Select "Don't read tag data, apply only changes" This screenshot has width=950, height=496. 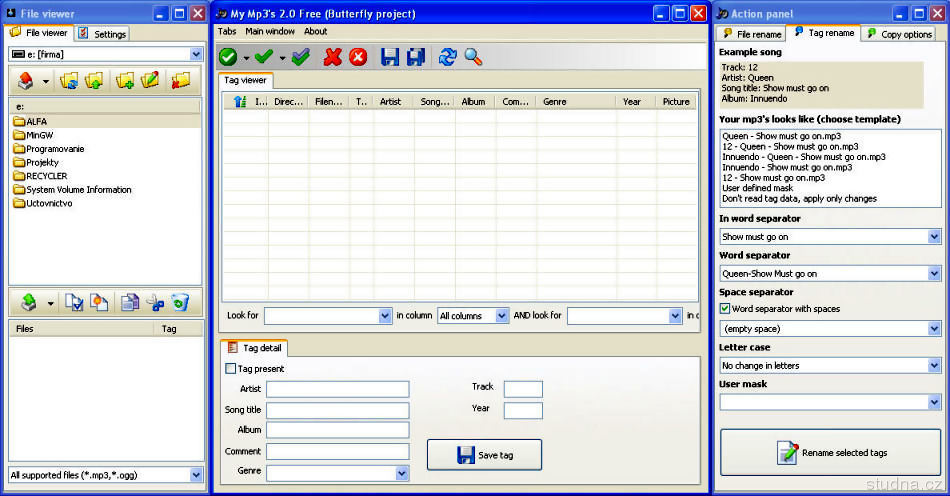(x=799, y=198)
